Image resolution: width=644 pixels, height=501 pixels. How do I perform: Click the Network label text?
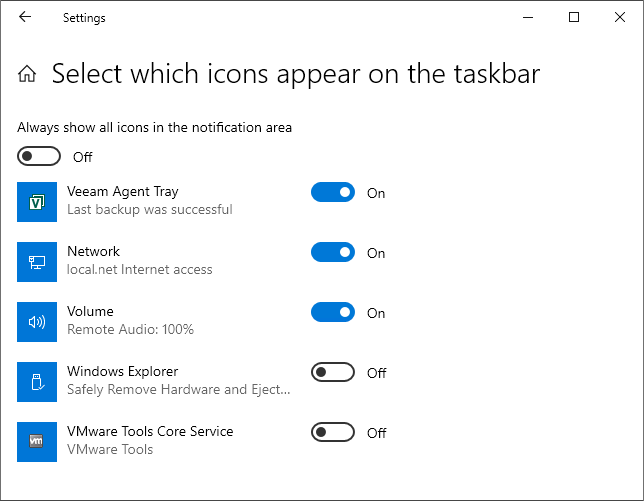93,251
